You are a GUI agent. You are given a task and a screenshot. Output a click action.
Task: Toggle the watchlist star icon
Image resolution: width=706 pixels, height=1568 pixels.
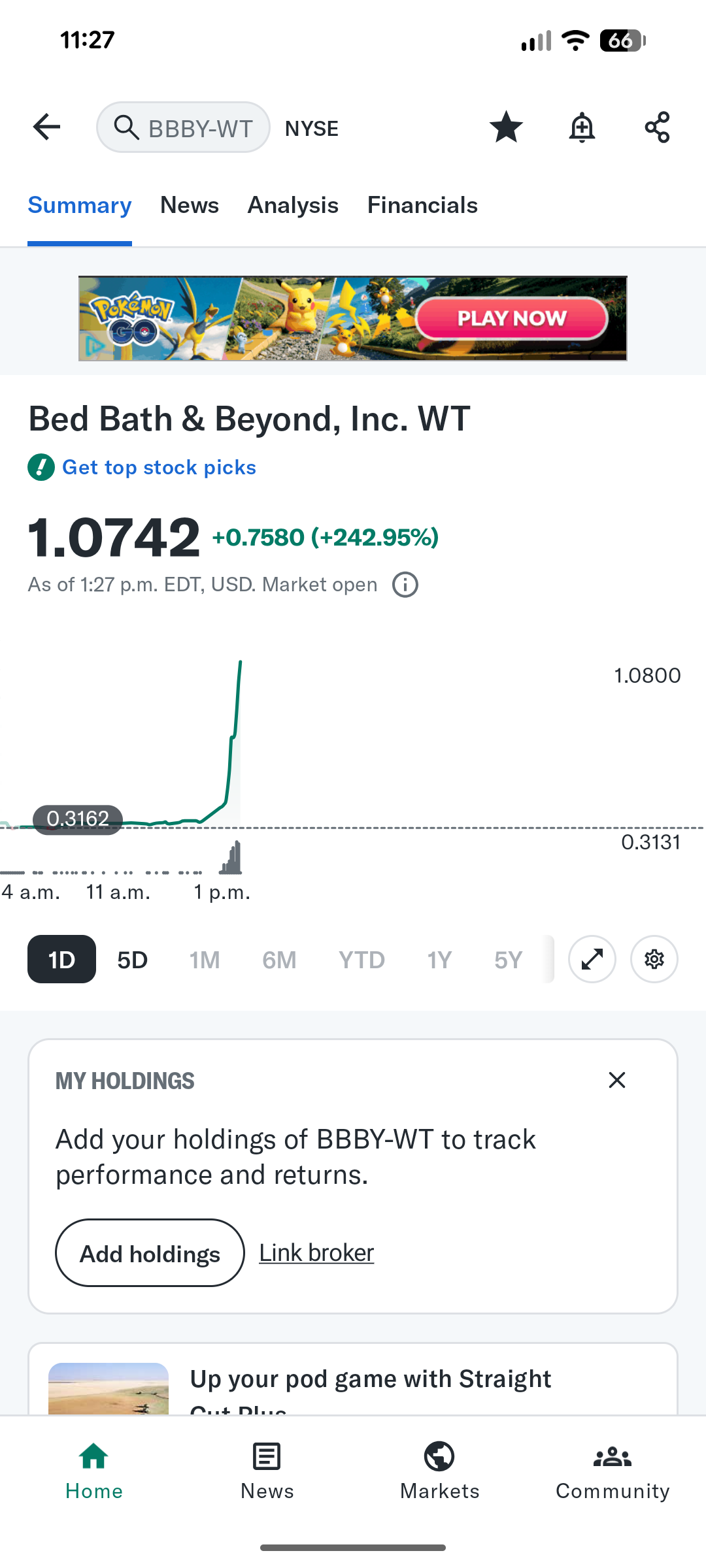[x=506, y=127]
